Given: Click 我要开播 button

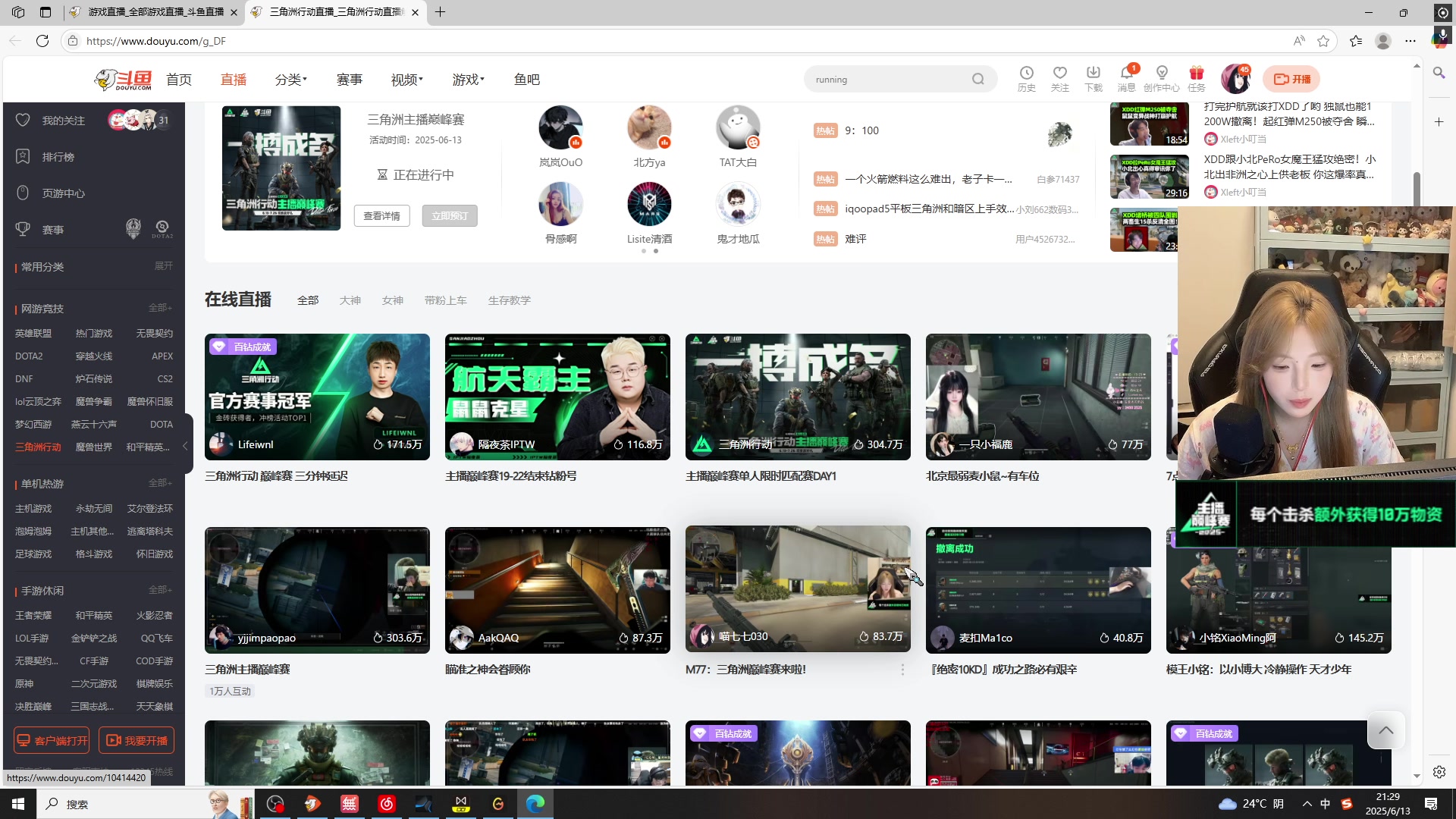Looking at the screenshot, I should (136, 741).
